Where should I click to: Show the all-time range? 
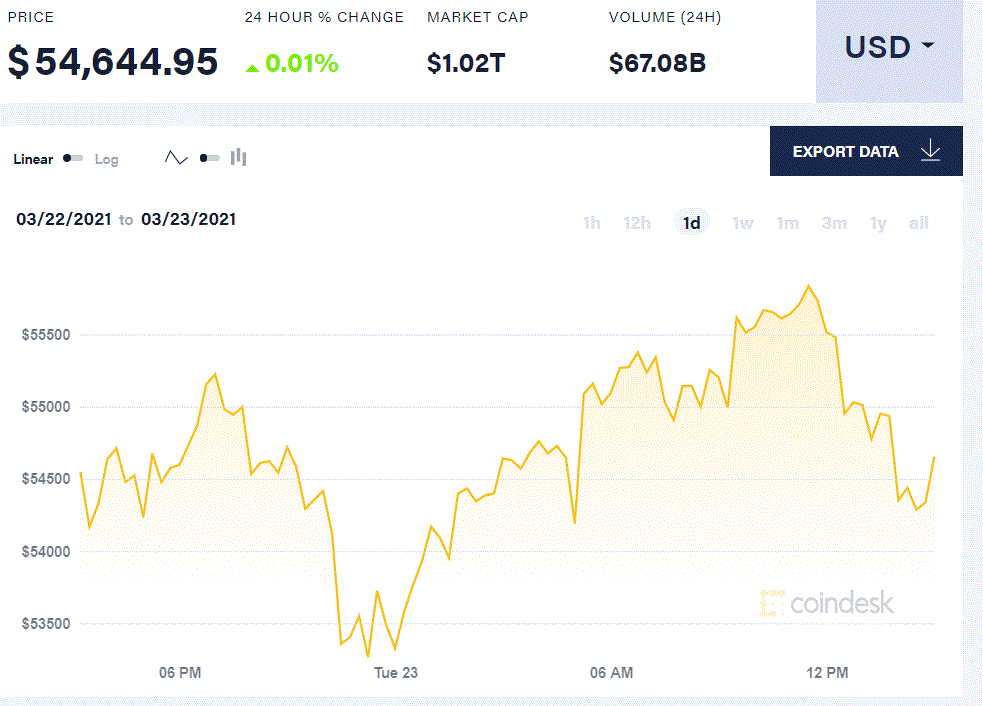pos(919,223)
